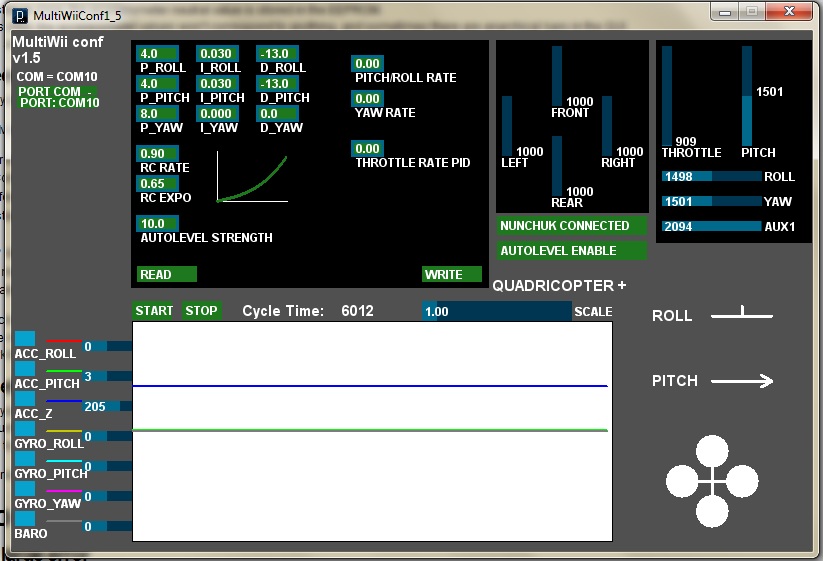
Task: Select the I_ROLL value field 0.030
Action: (x=218, y=54)
